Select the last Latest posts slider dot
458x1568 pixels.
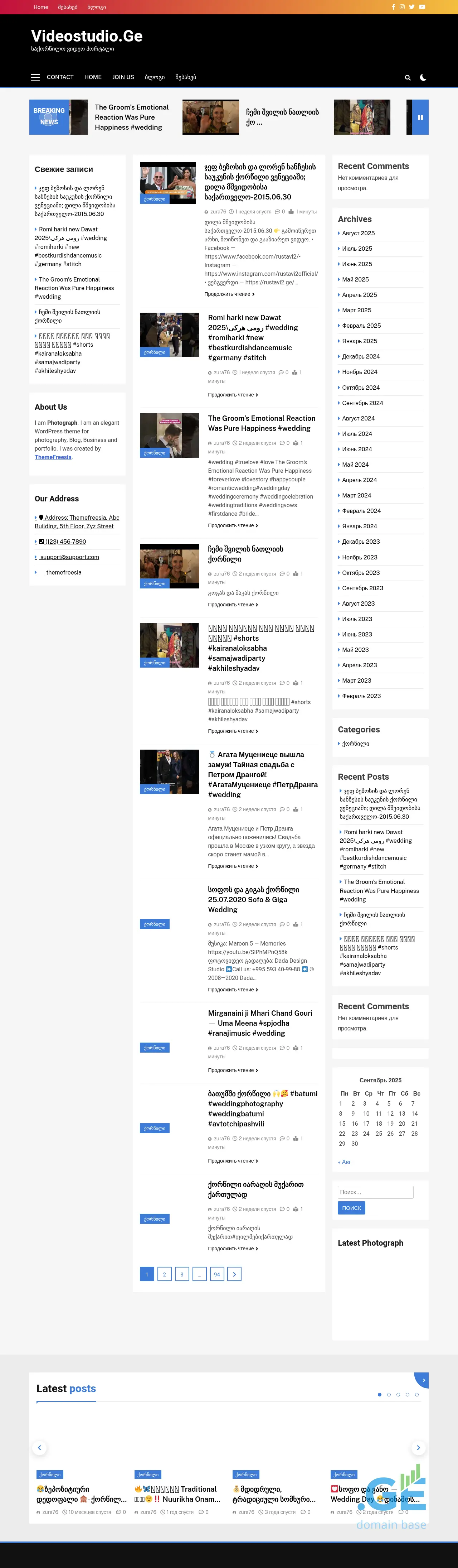click(416, 1395)
